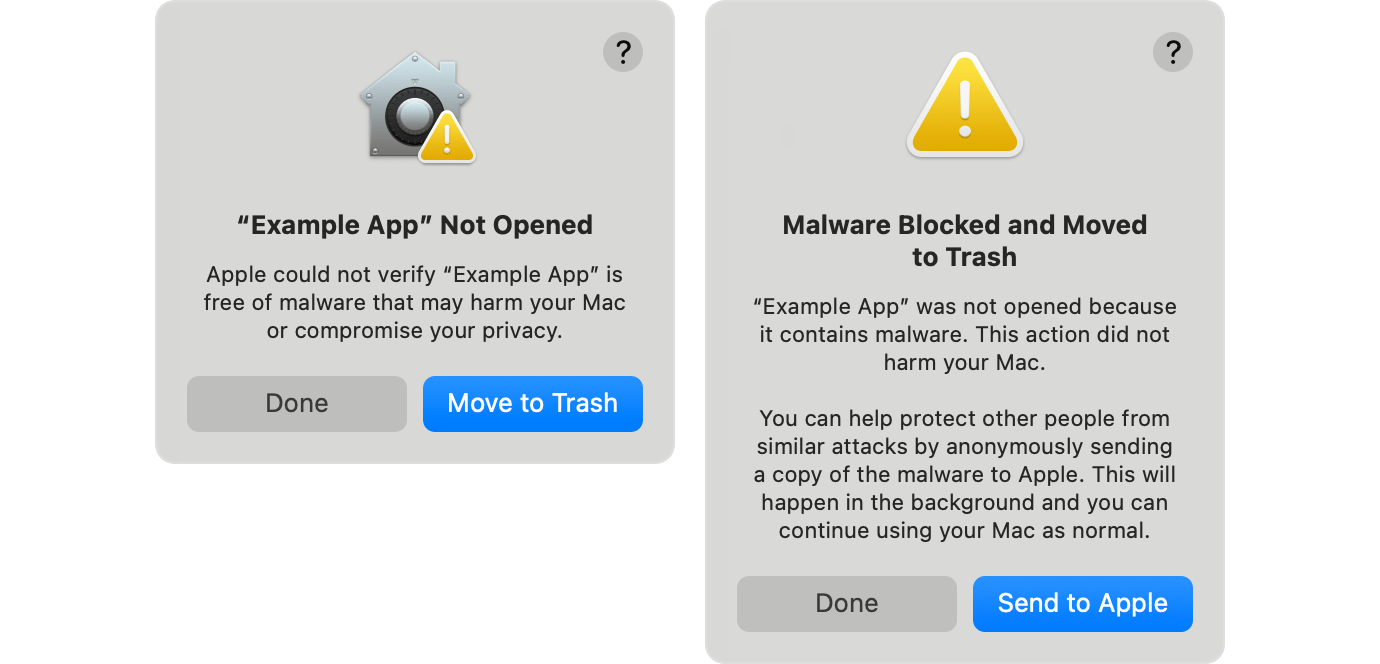
Task: Click the Gatekeeper house-and-safe icon
Action: click(415, 106)
